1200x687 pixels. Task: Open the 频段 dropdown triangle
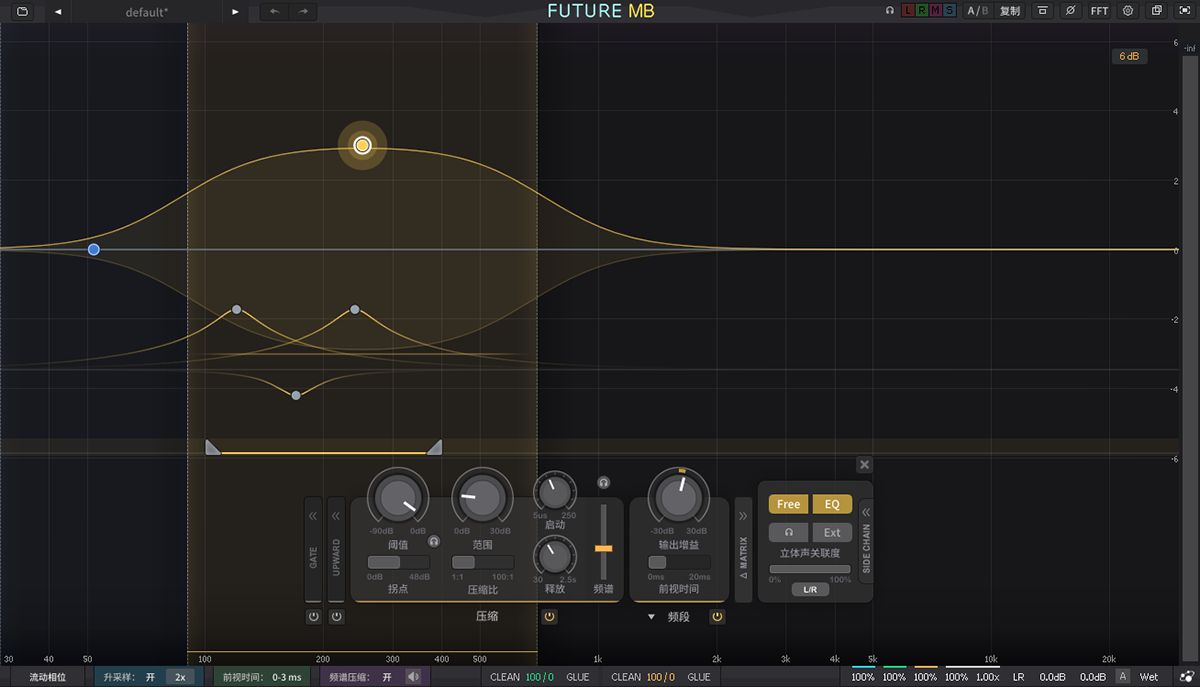click(651, 617)
